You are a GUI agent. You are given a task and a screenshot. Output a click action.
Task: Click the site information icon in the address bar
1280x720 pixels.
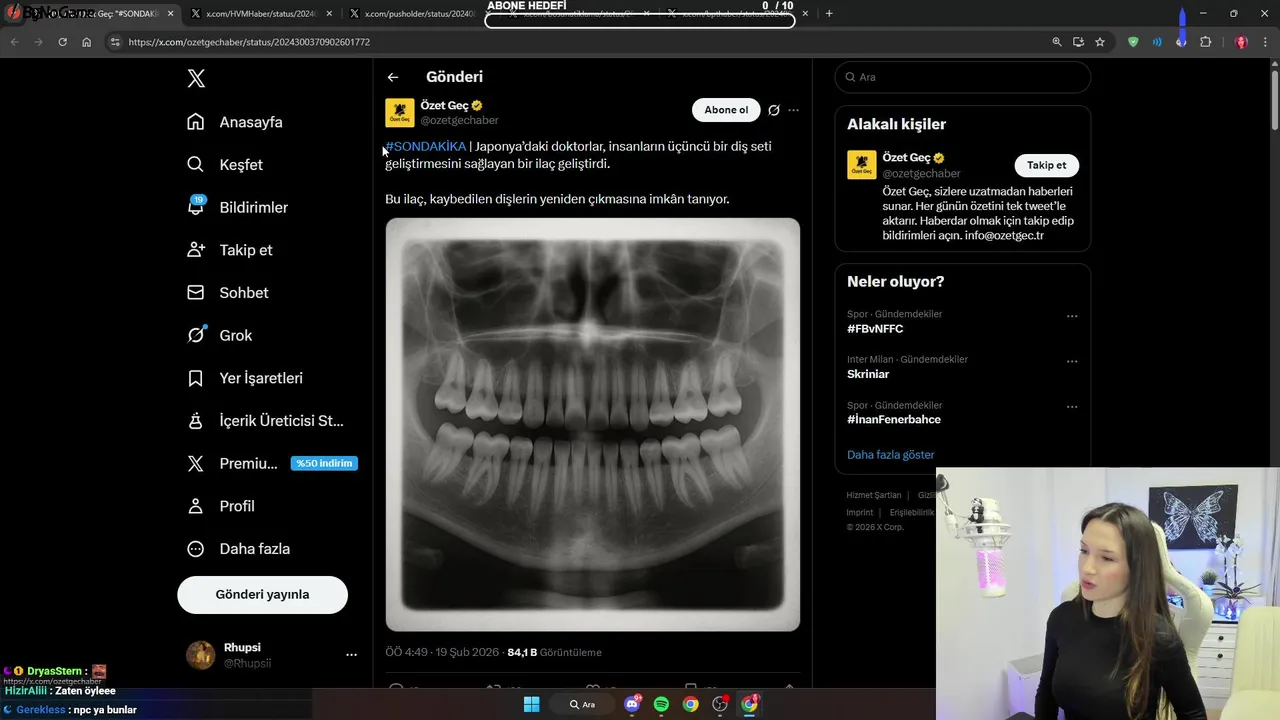click(x=115, y=42)
